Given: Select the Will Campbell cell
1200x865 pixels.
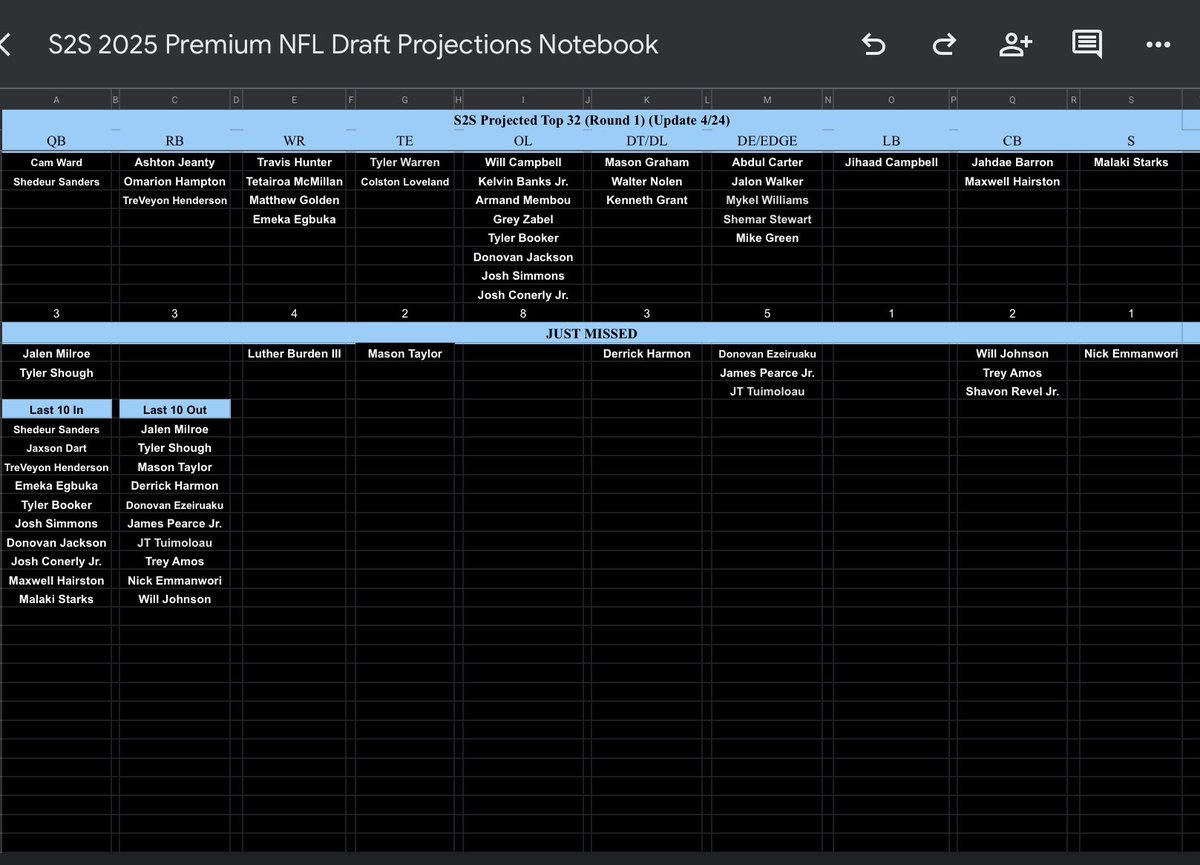Looking at the screenshot, I should coord(523,162).
